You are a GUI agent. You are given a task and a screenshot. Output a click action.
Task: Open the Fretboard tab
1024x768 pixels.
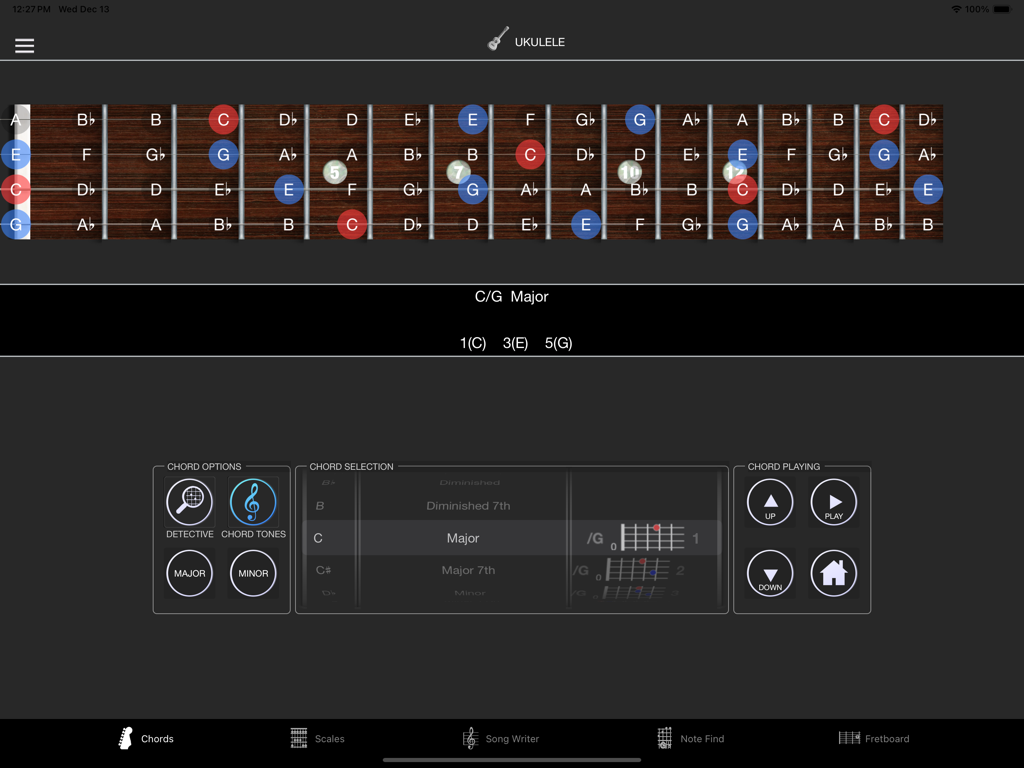pyautogui.click(x=874, y=738)
